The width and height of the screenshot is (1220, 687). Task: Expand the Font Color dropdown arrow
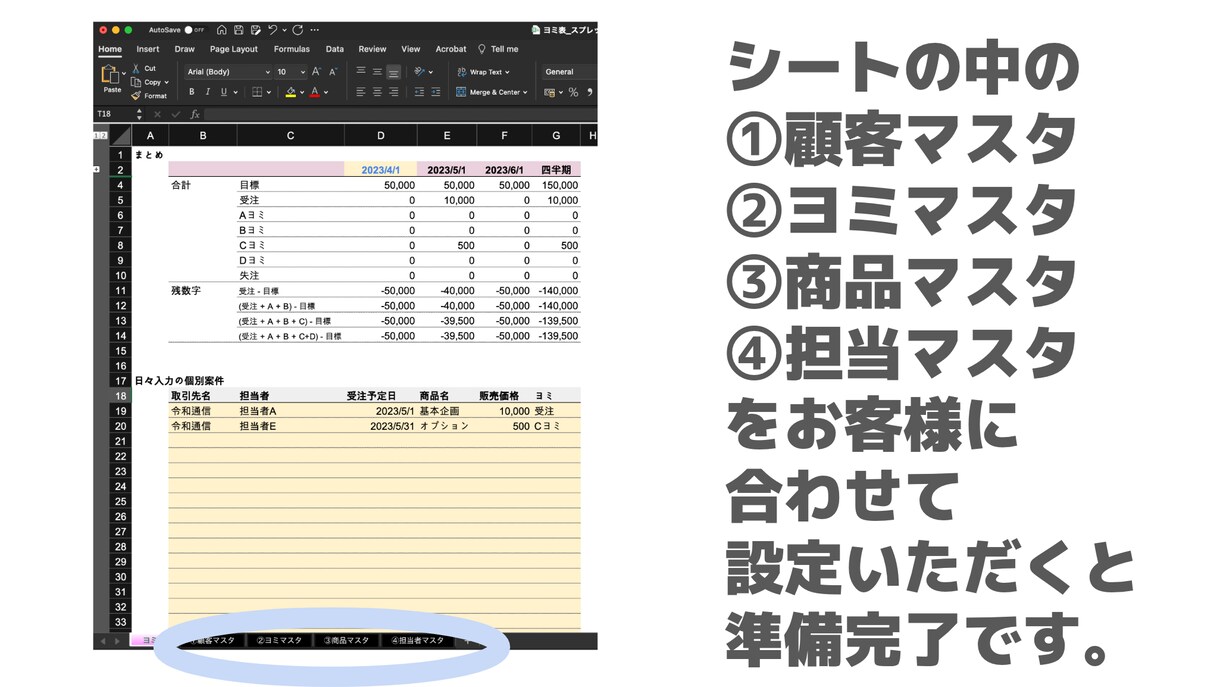[326, 93]
